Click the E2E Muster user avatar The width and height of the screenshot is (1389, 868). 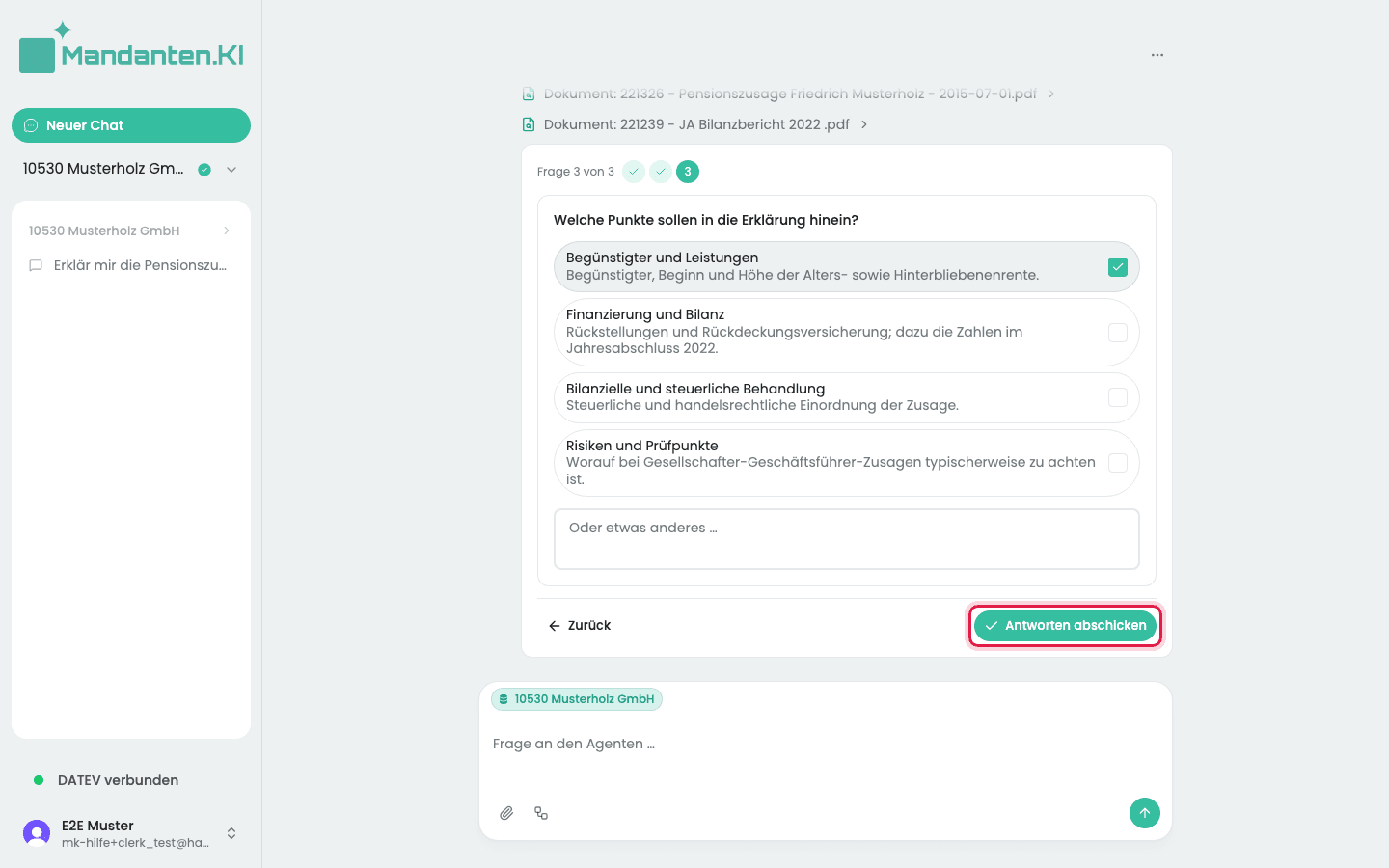click(37, 833)
